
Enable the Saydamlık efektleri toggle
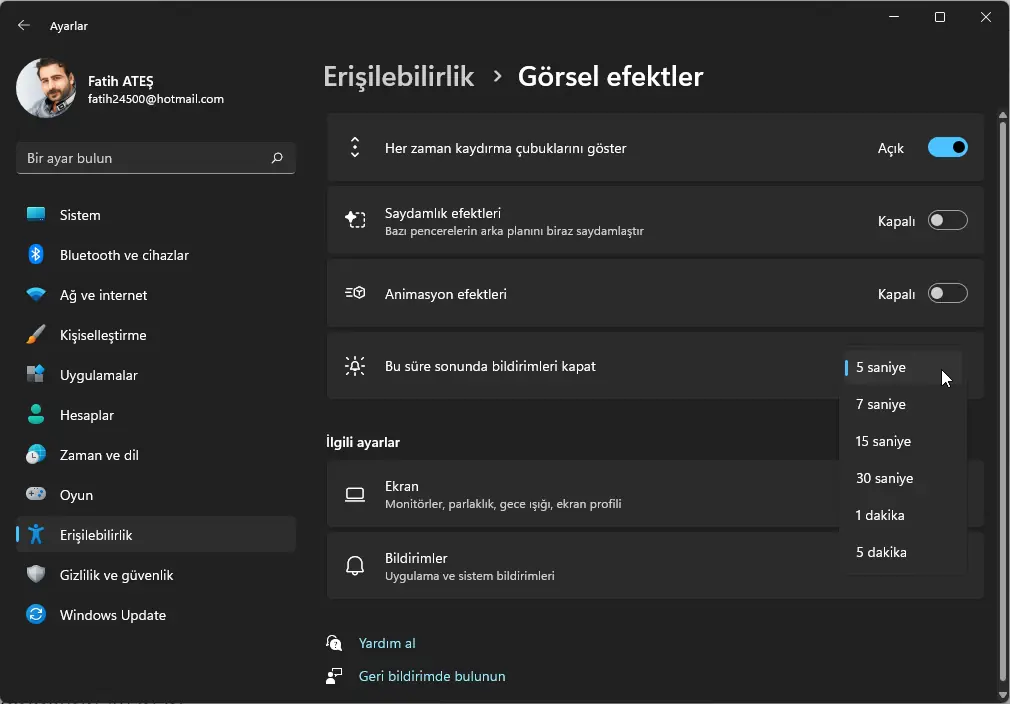tap(947, 221)
